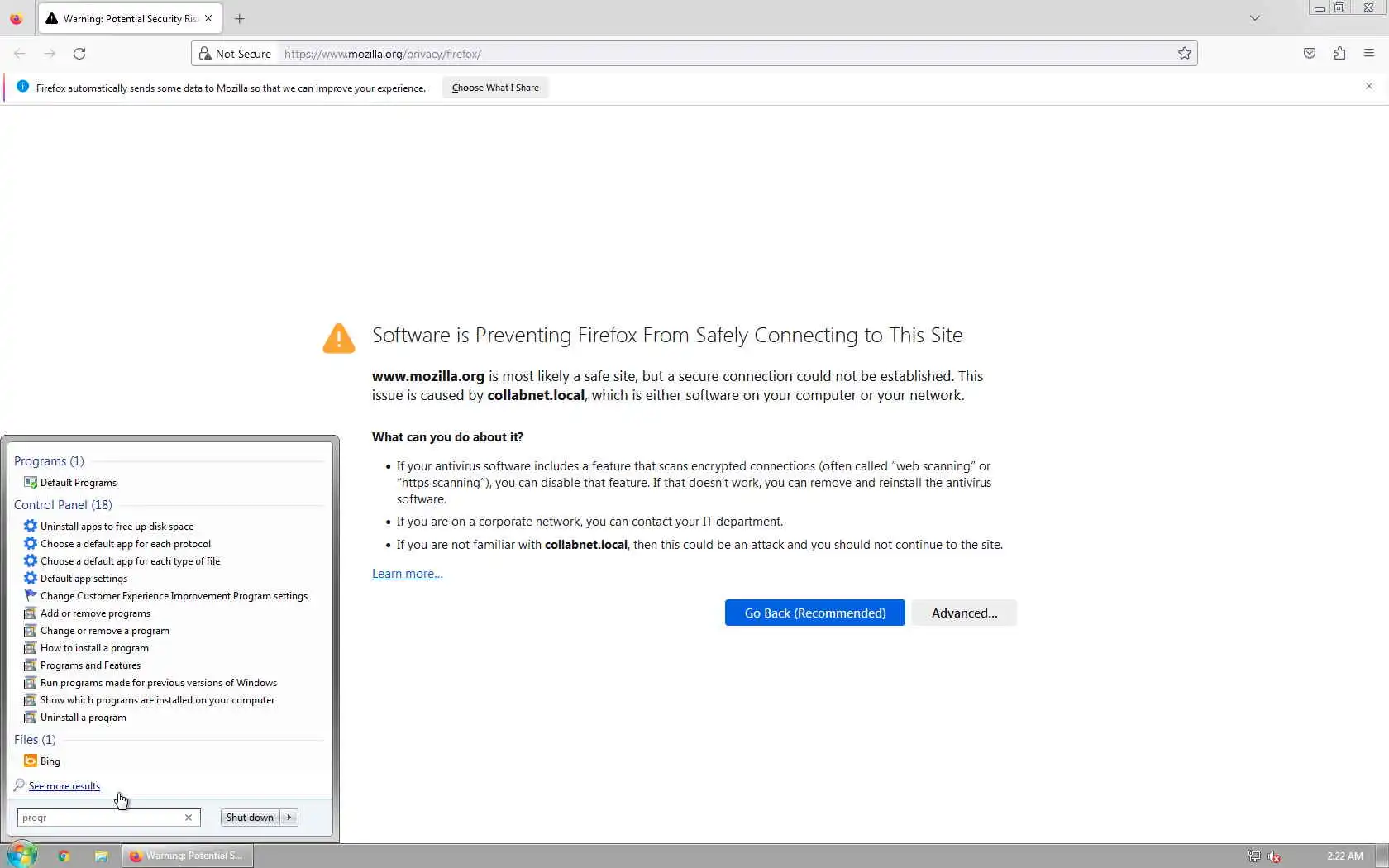Select Default app settings result

click(x=84, y=579)
